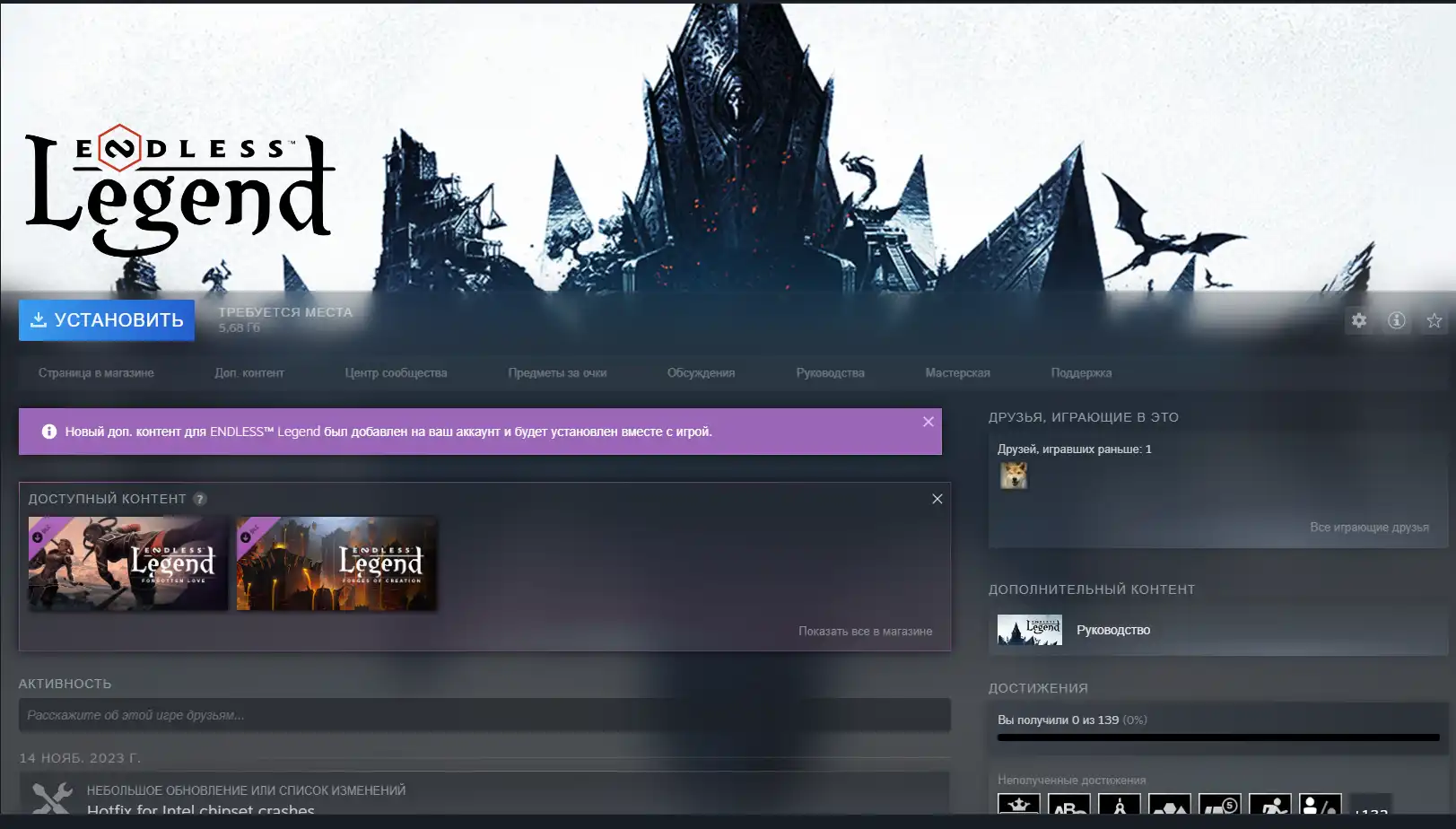Open the ABC letters achievement icon

[1069, 804]
